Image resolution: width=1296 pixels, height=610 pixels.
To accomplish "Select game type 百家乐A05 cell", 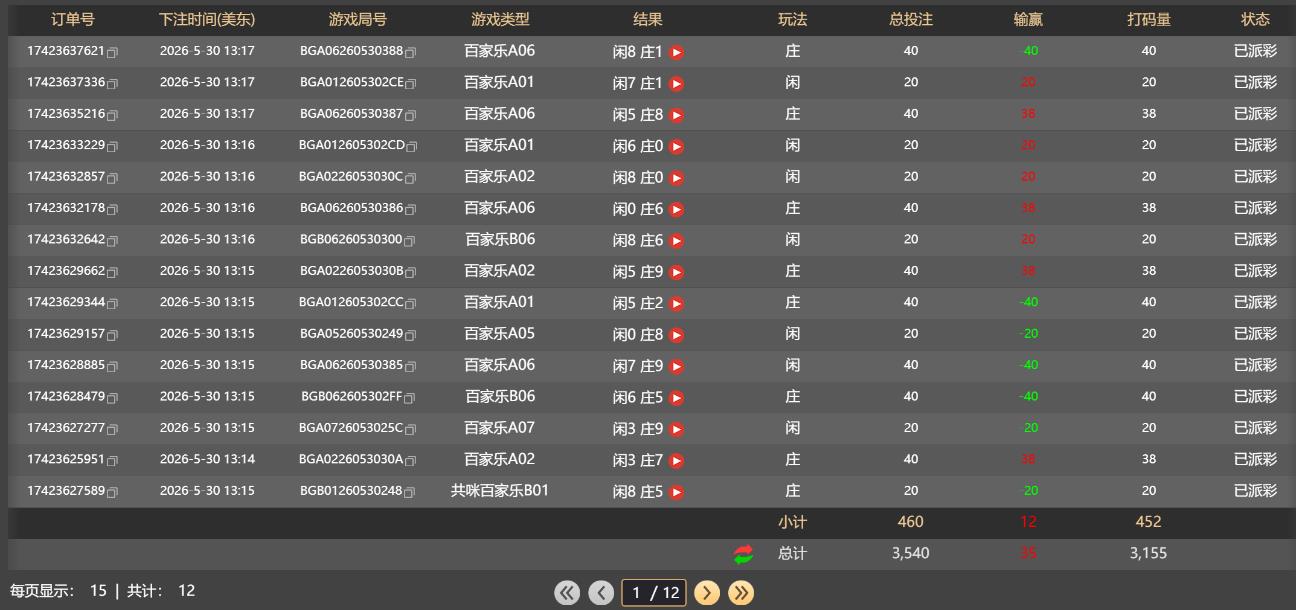I will click(x=500, y=333).
